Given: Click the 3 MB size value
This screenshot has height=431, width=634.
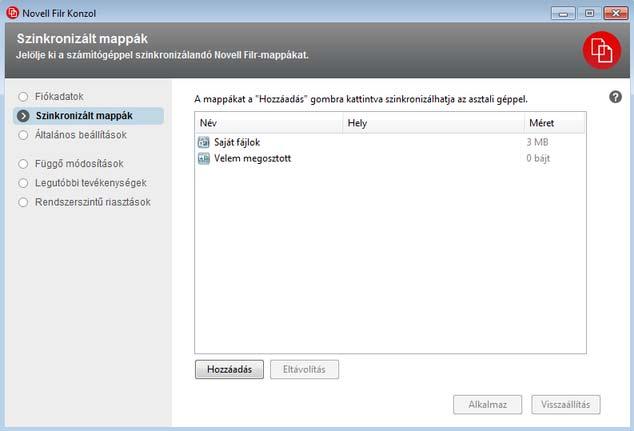Looking at the screenshot, I should coord(537,142).
